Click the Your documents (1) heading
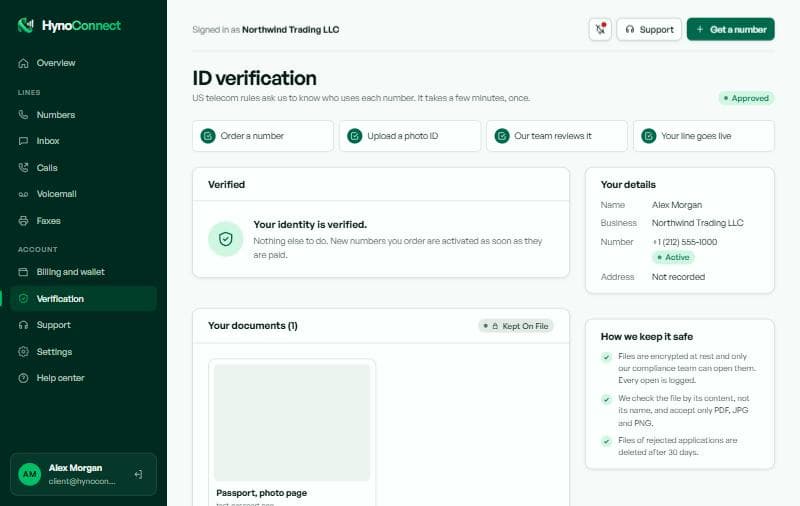The height and width of the screenshot is (506, 800). click(253, 325)
